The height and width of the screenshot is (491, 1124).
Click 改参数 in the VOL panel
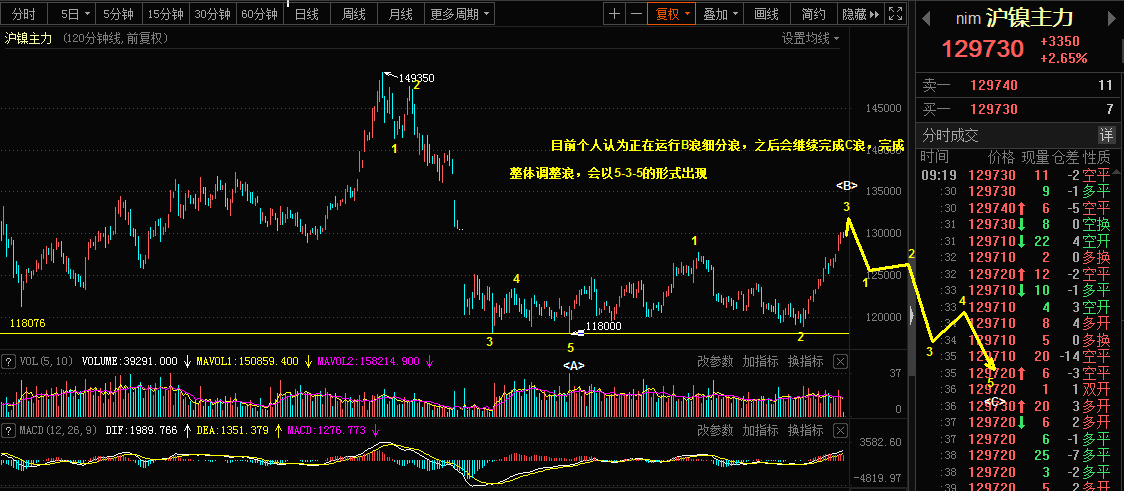[x=715, y=361]
